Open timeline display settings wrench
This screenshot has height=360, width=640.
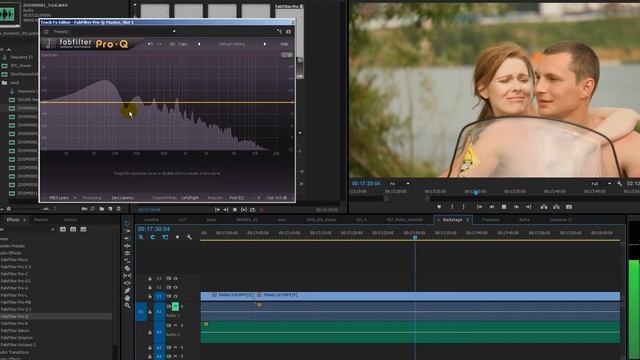189,237
